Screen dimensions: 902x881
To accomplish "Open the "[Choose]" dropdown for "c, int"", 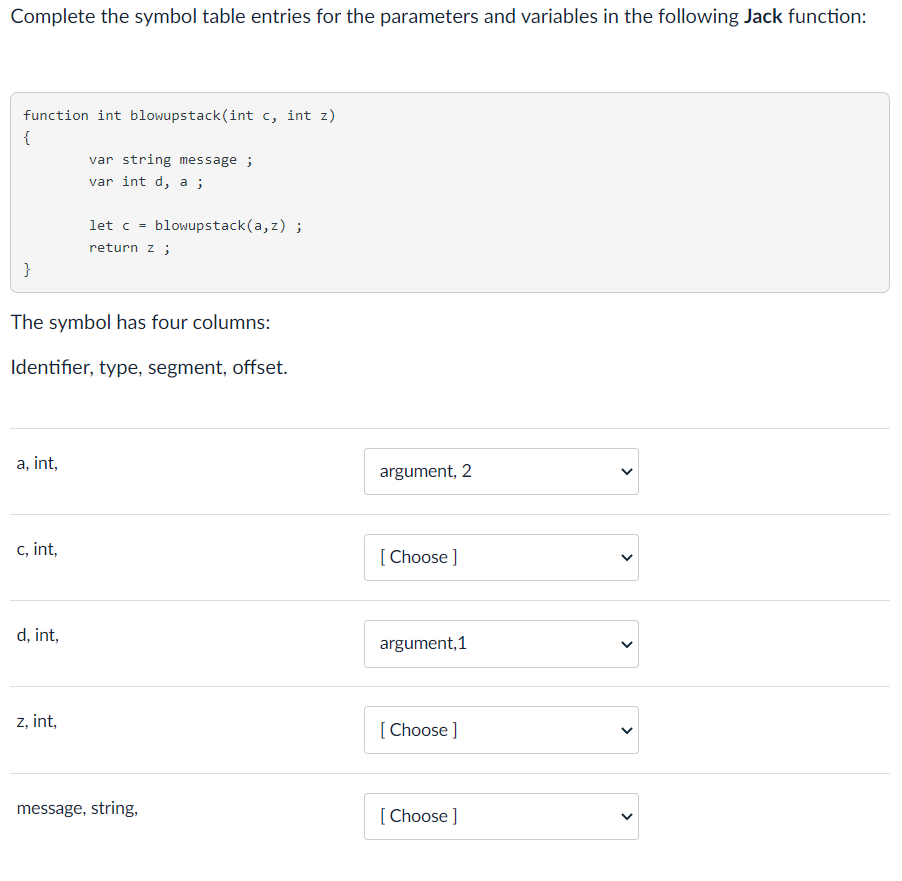I will point(500,557).
